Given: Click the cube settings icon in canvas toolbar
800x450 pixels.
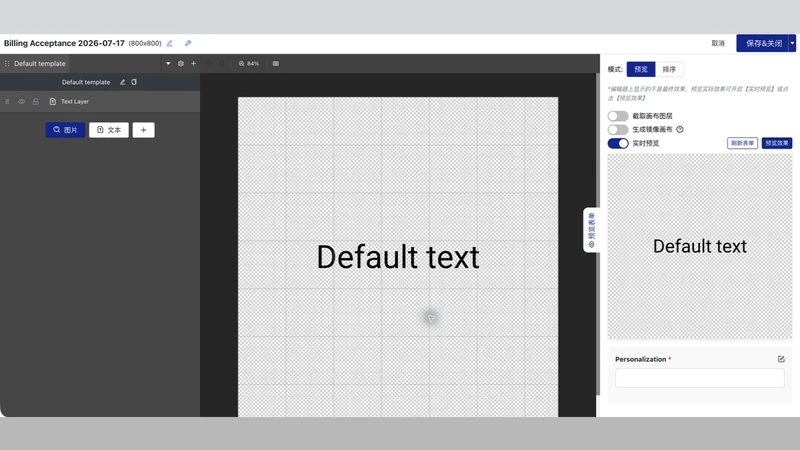Looking at the screenshot, I should pyautogui.click(x=181, y=64).
